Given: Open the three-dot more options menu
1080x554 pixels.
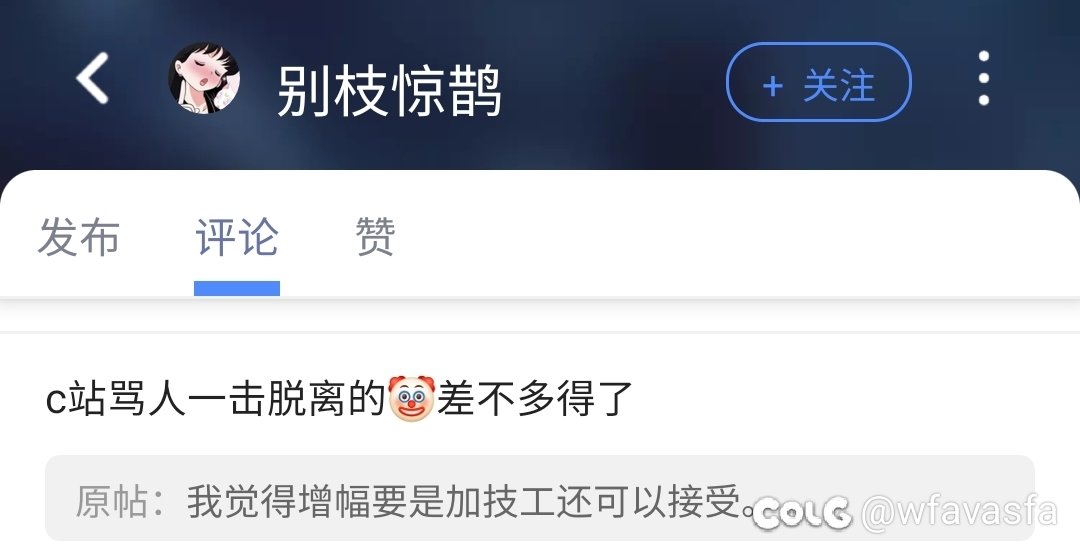Looking at the screenshot, I should point(984,78).
